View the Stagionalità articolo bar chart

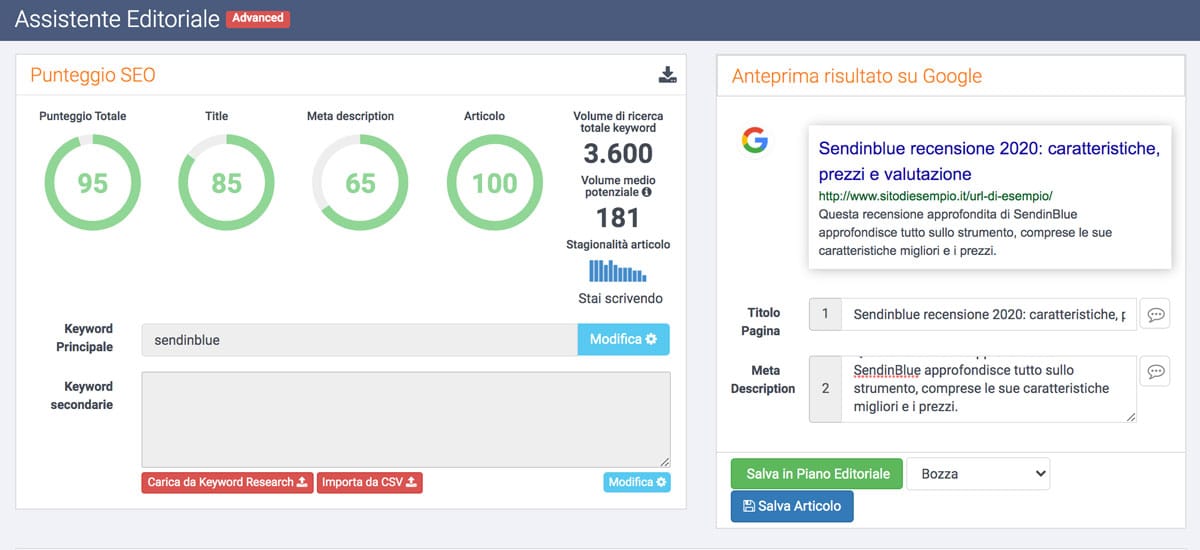[x=617, y=270]
